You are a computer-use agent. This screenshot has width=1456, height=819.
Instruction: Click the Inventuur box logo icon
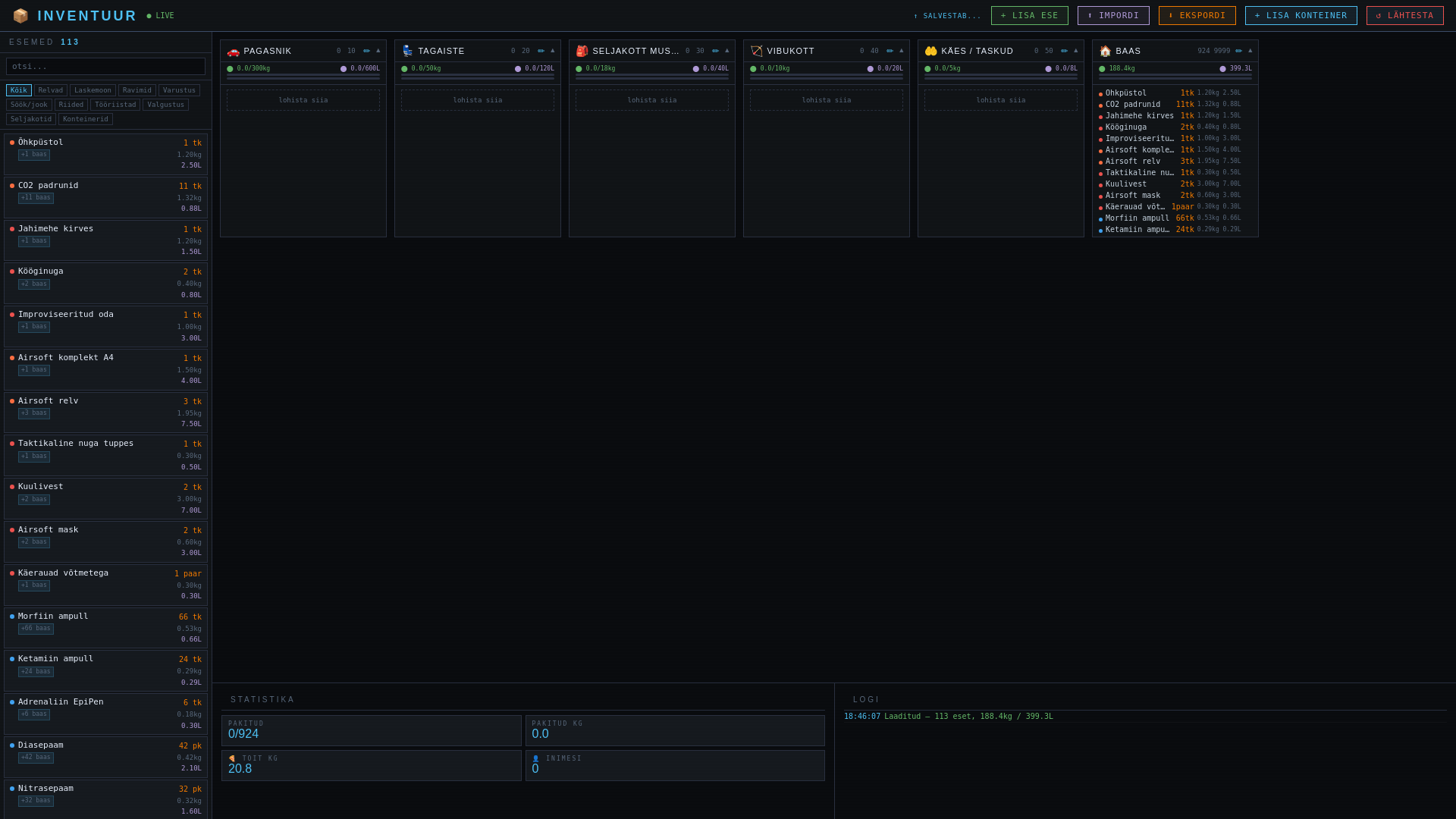20,16
